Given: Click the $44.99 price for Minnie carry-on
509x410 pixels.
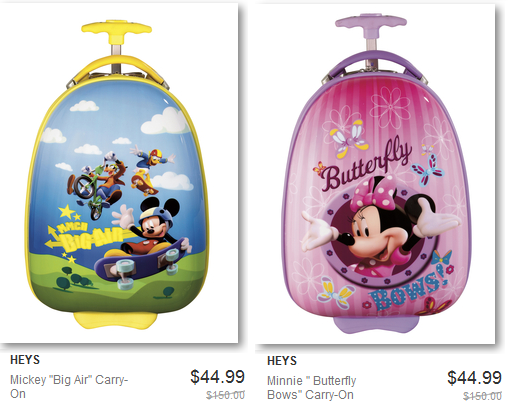Looking at the screenshot, I should pyautogui.click(x=474, y=378).
